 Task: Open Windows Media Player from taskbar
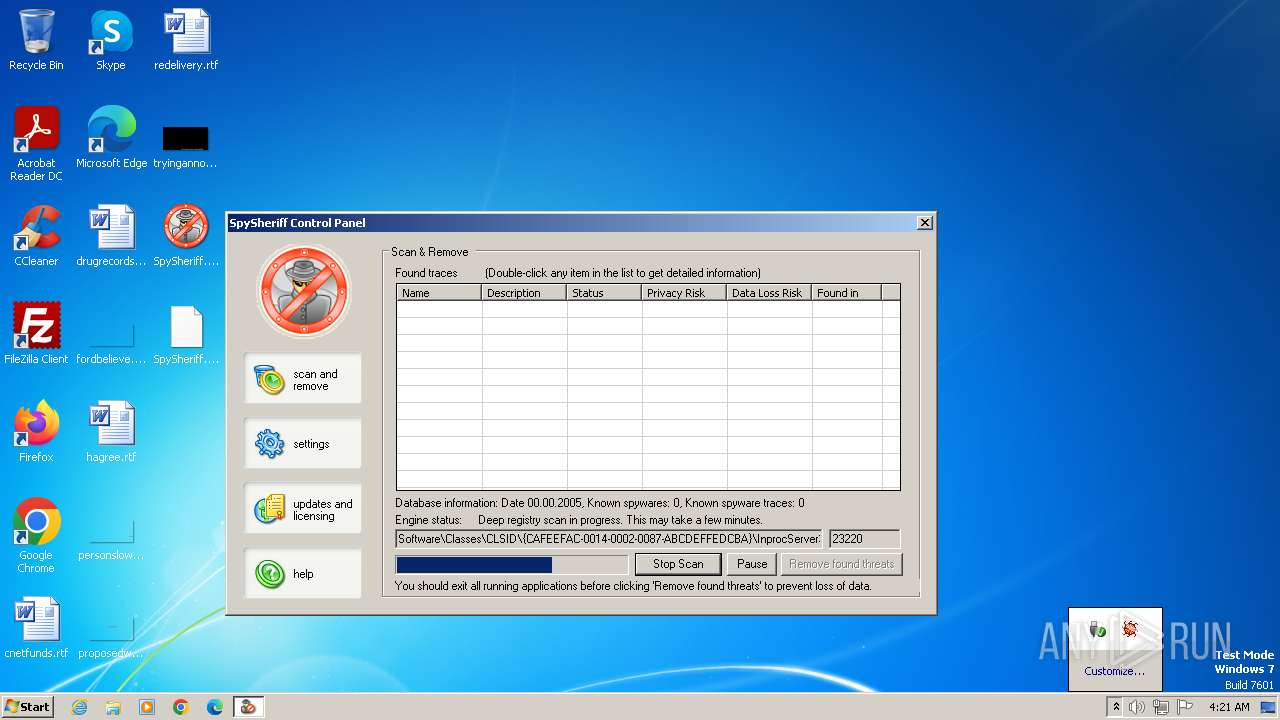pyautogui.click(x=147, y=707)
